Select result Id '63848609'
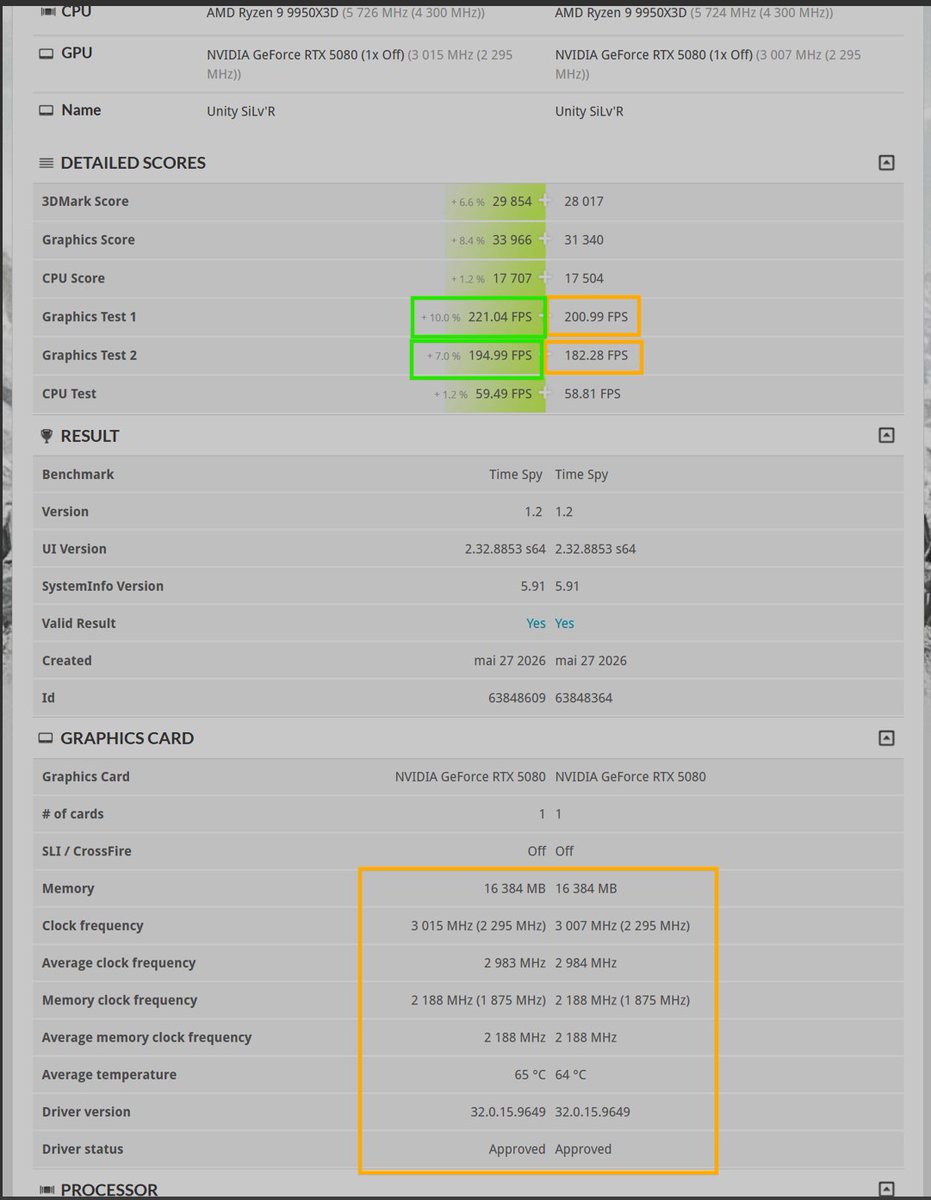This screenshot has height=1200, width=931. click(516, 698)
